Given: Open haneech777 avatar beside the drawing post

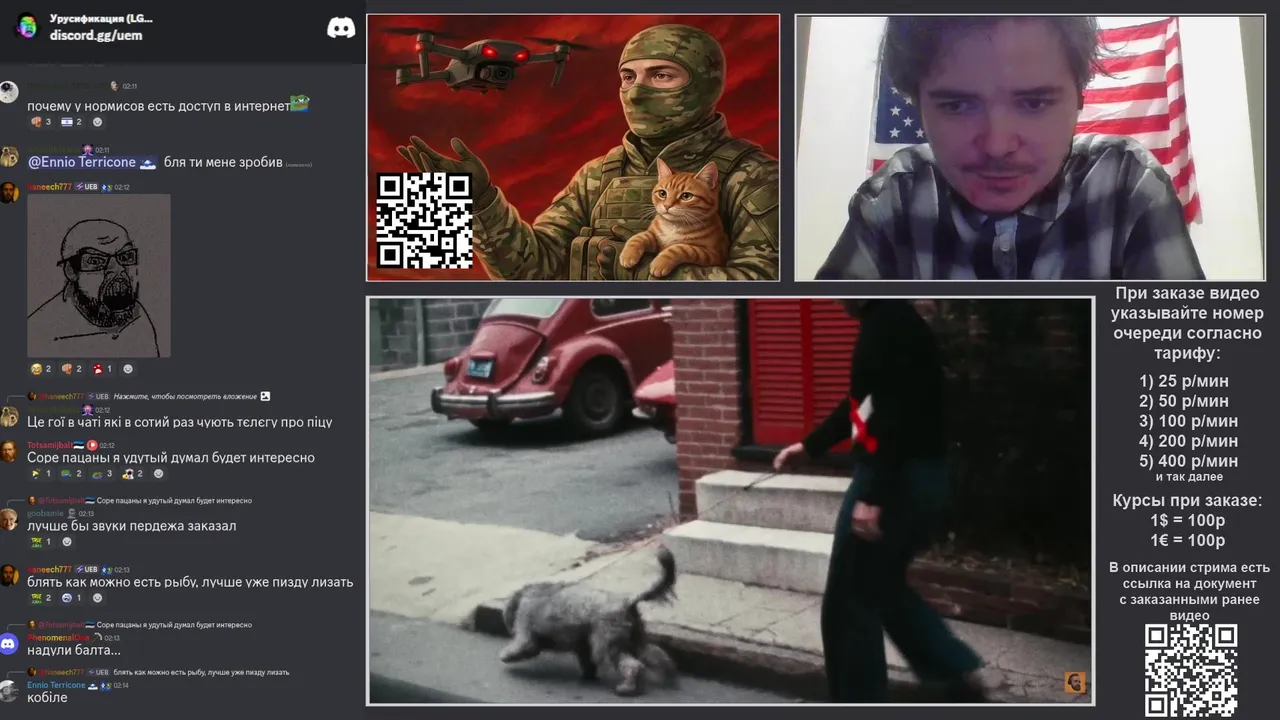Looking at the screenshot, I should click(x=9, y=193).
